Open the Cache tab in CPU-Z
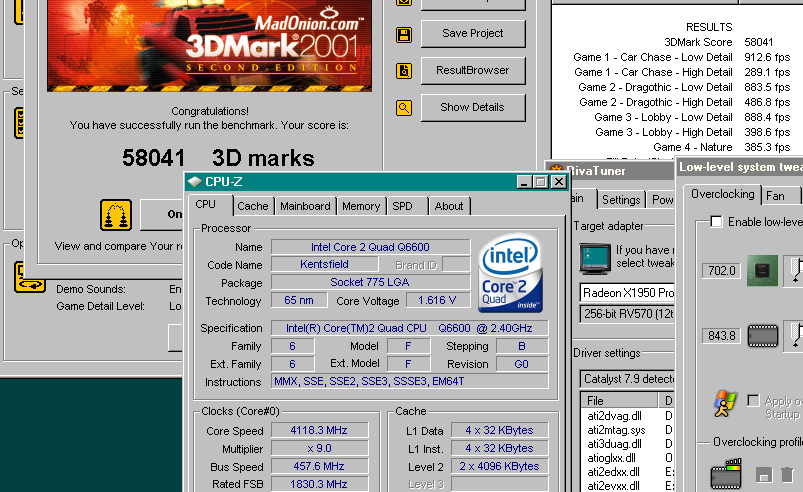 click(252, 206)
